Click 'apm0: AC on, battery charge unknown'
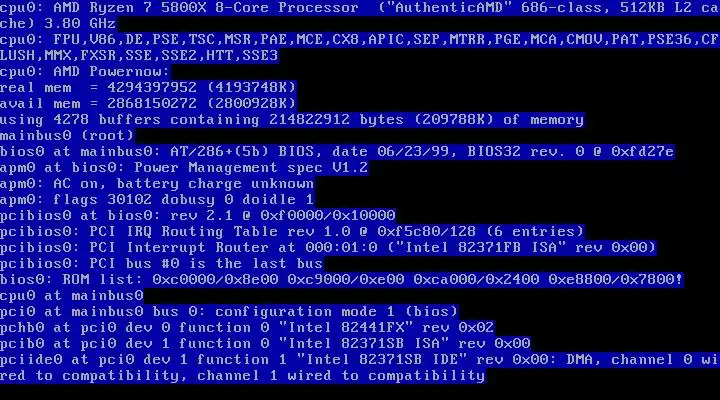Image resolution: width=720 pixels, height=400 pixels. tap(157, 184)
